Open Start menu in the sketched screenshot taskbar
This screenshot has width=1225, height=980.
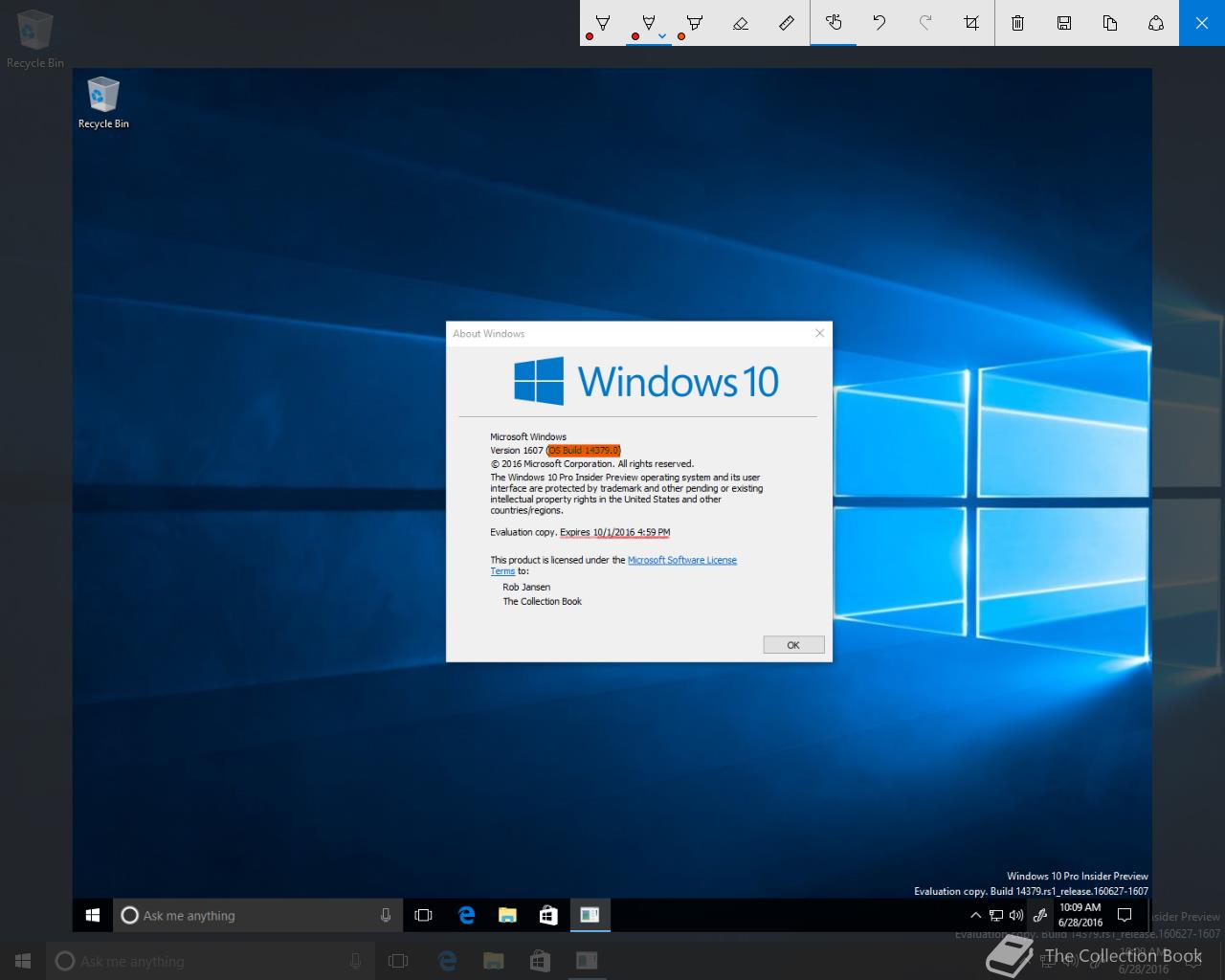pos(93,916)
